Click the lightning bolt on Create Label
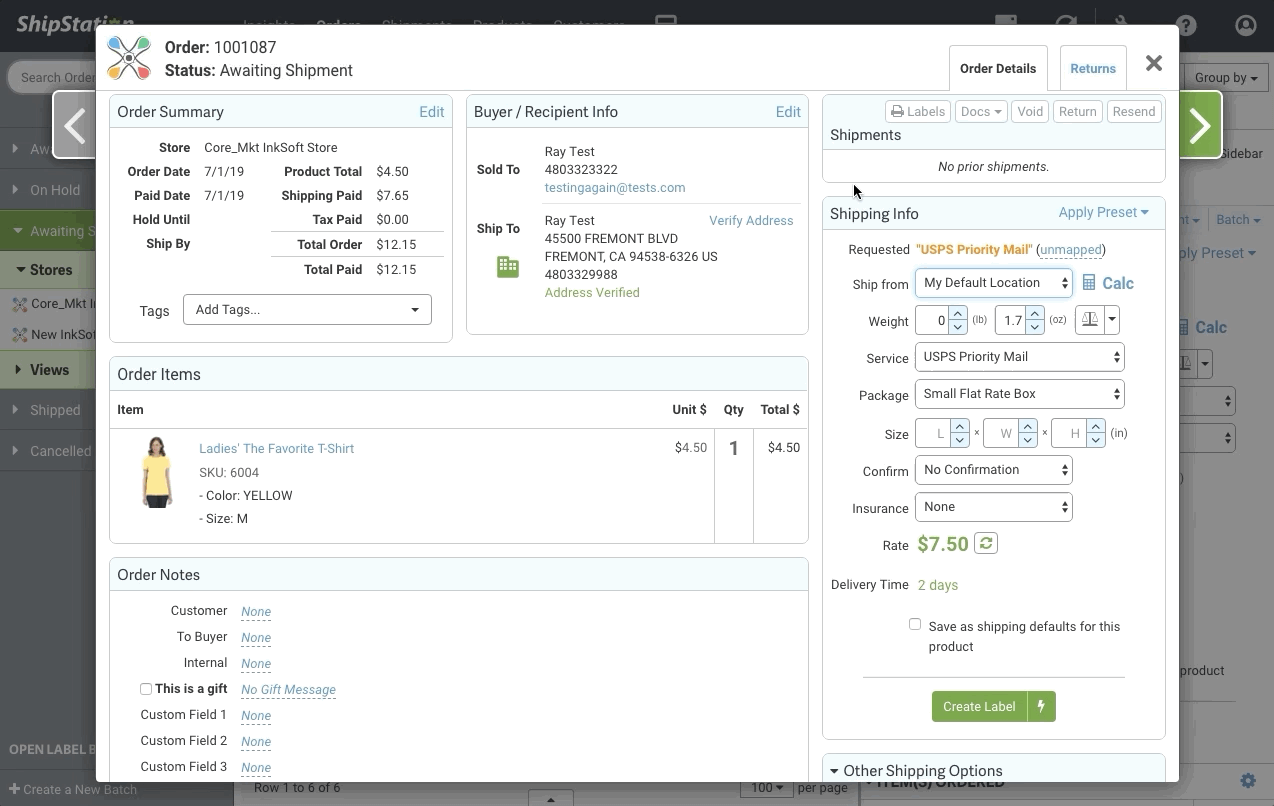Screen dimensions: 1274x806 (x=1041, y=706)
